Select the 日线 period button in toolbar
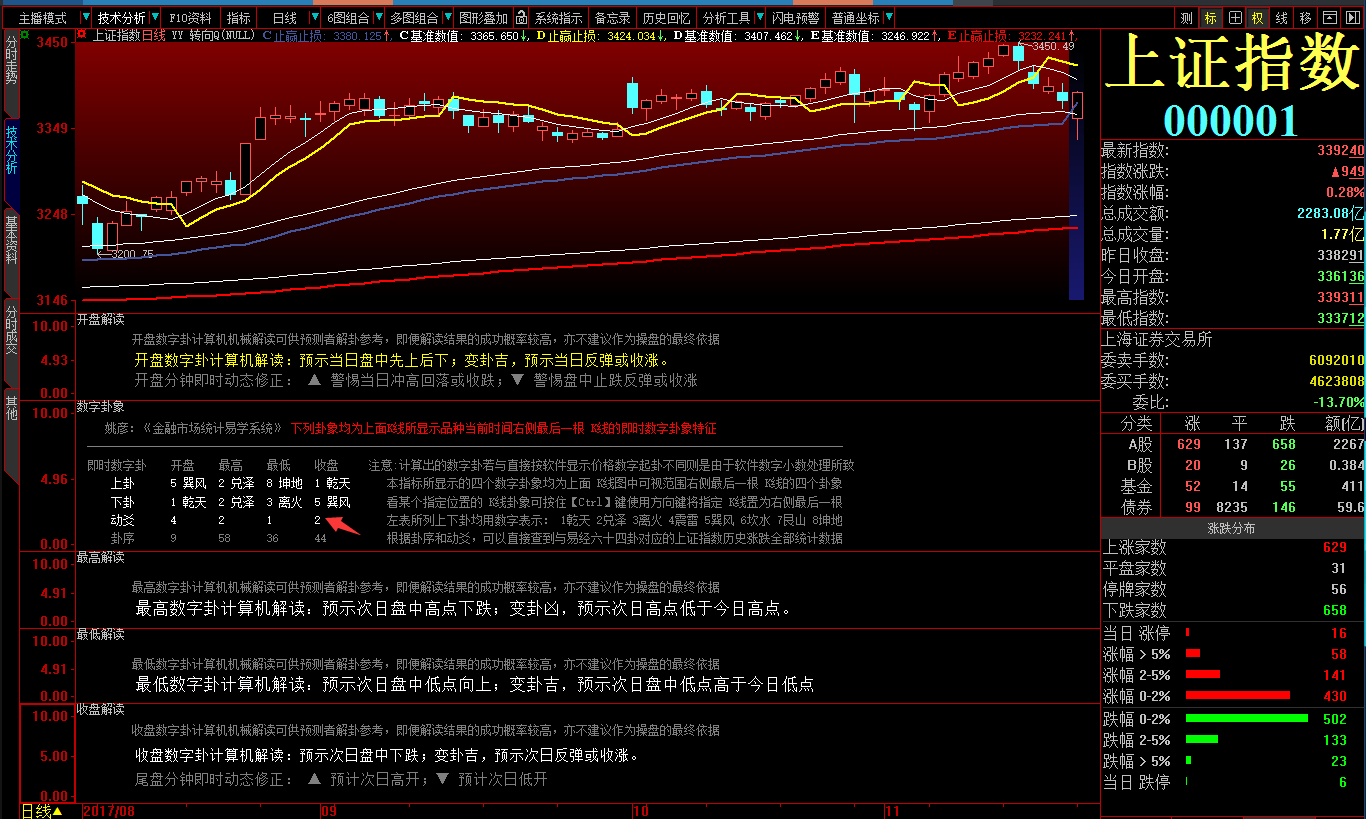 click(284, 18)
